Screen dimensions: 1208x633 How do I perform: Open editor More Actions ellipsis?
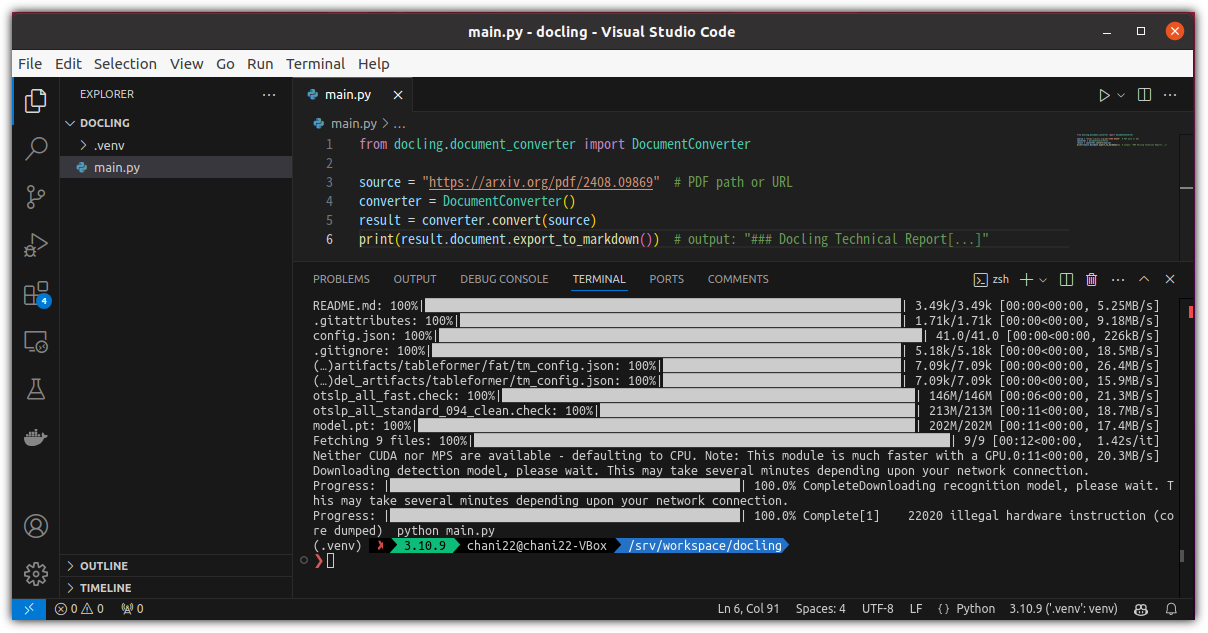[1170, 95]
